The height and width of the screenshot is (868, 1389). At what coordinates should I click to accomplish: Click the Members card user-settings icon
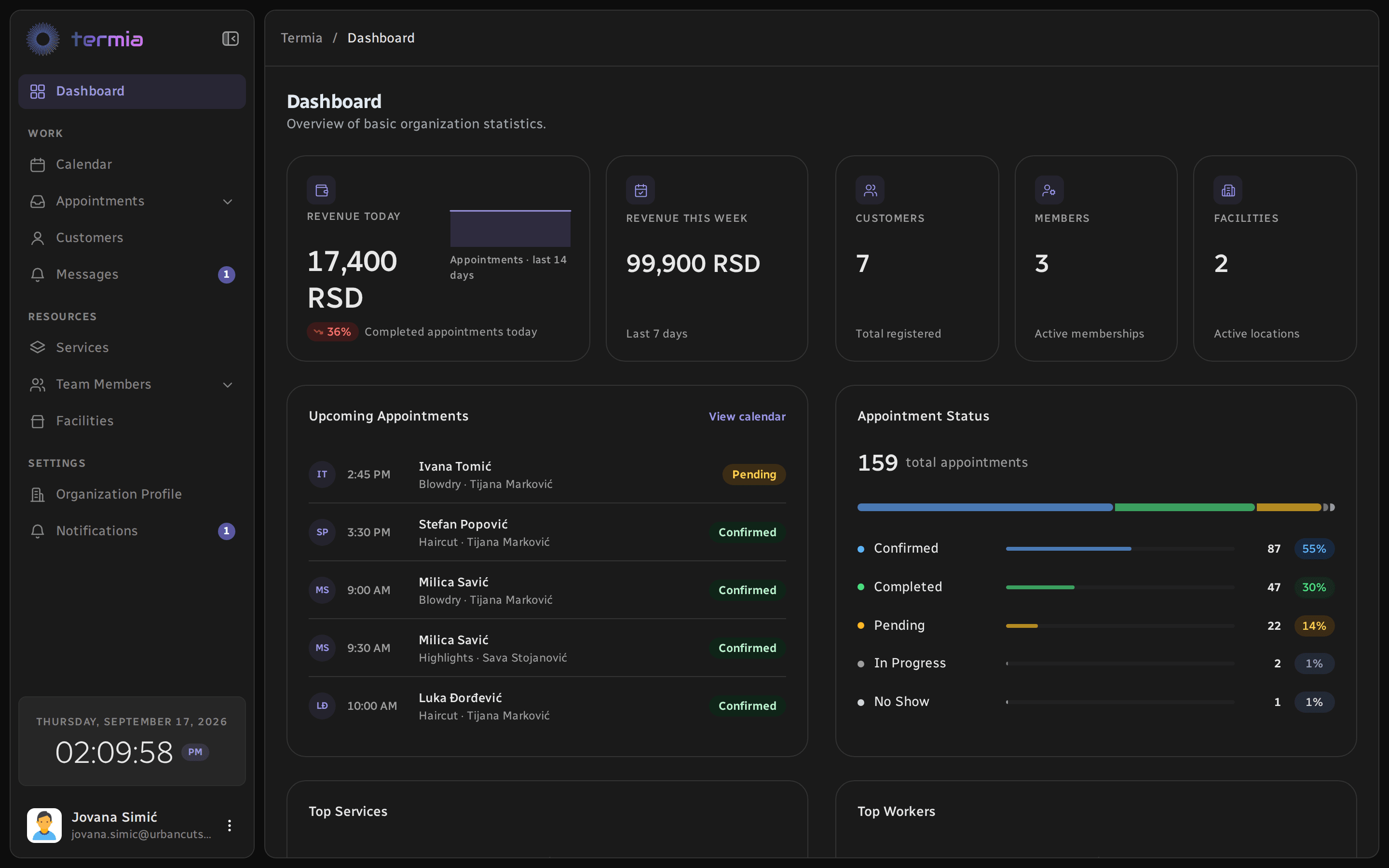pos(1049,190)
